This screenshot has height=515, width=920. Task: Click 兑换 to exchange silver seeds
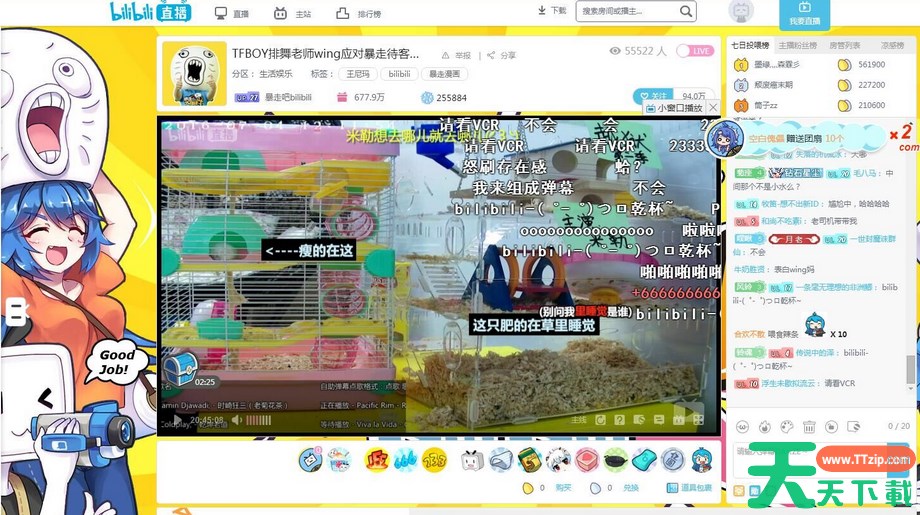tap(631, 487)
